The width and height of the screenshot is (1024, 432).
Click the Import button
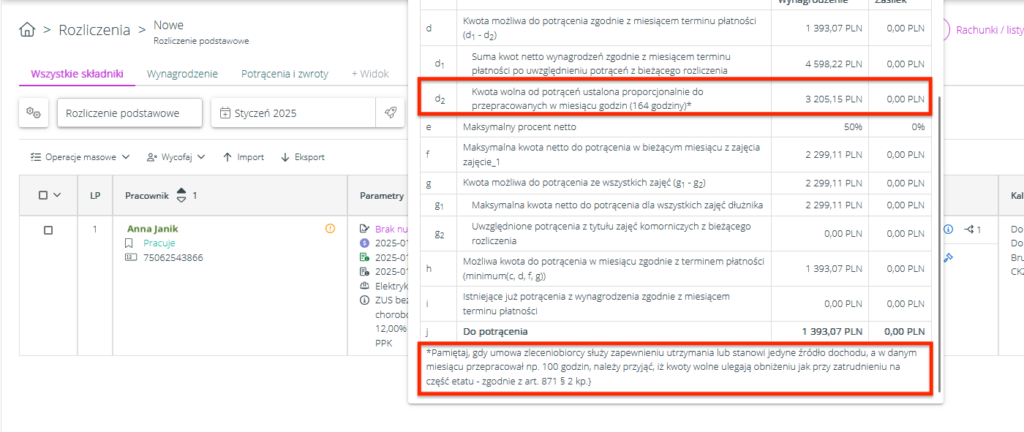click(x=243, y=157)
